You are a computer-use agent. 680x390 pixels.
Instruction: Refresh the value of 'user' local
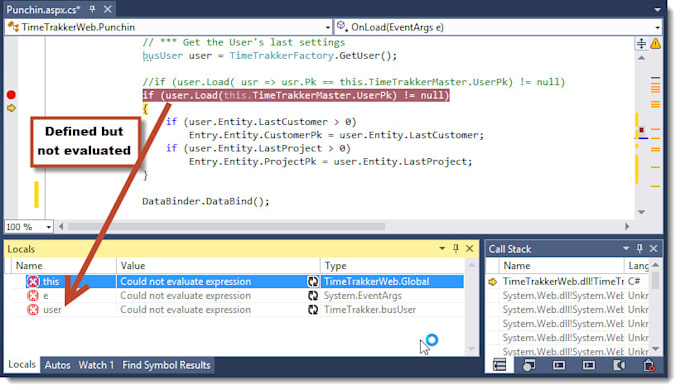(x=313, y=310)
